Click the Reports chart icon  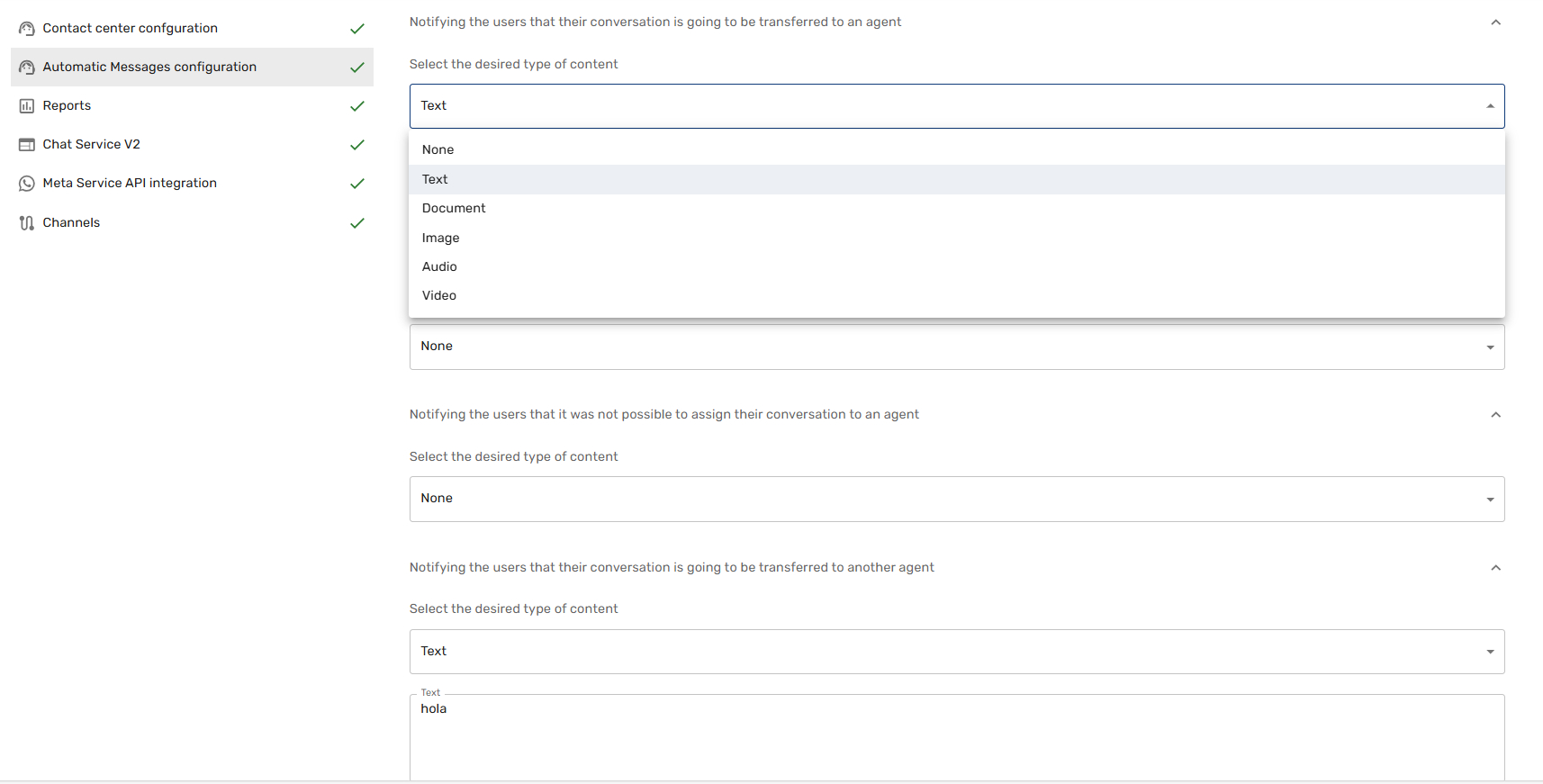pos(27,106)
